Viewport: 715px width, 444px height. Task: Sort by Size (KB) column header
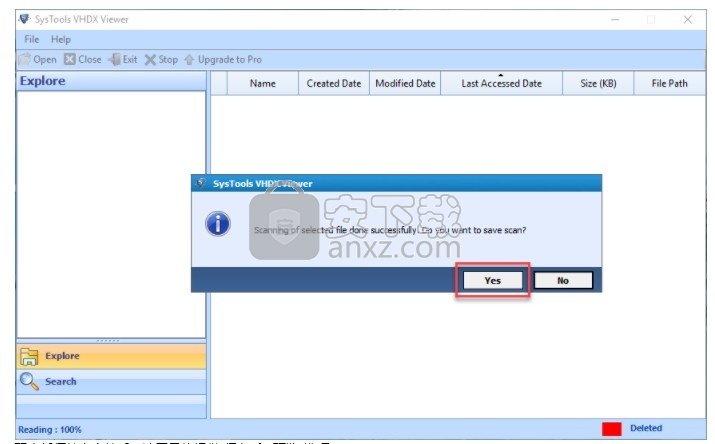(x=598, y=83)
